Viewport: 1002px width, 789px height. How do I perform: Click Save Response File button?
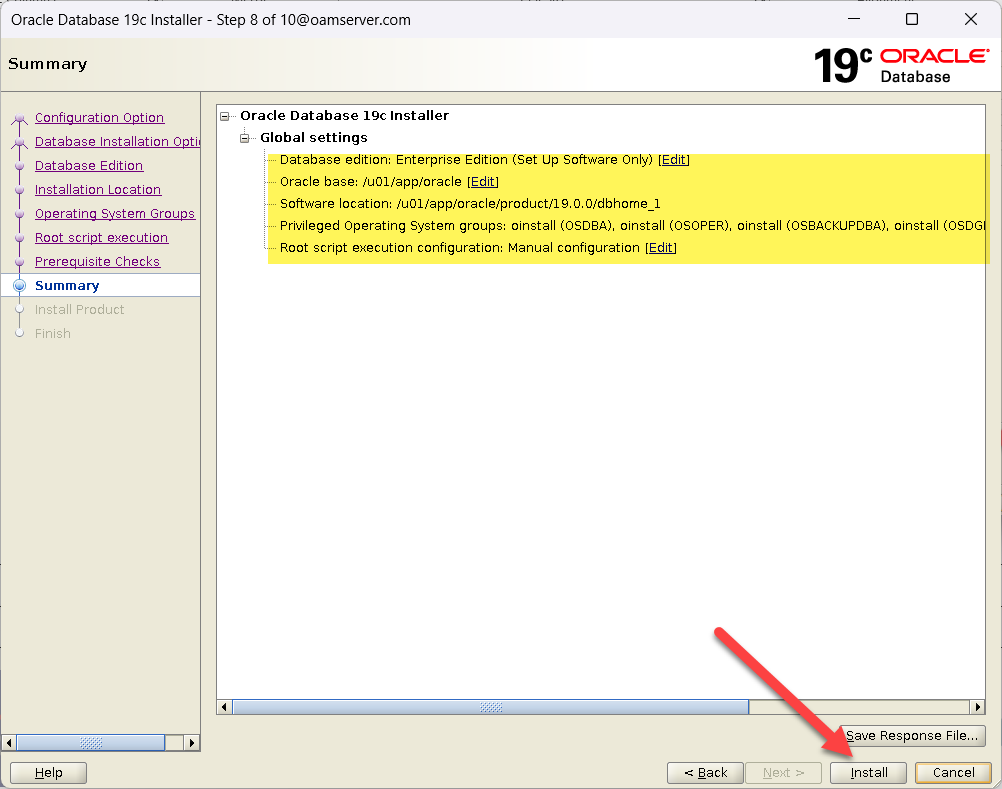(x=911, y=735)
